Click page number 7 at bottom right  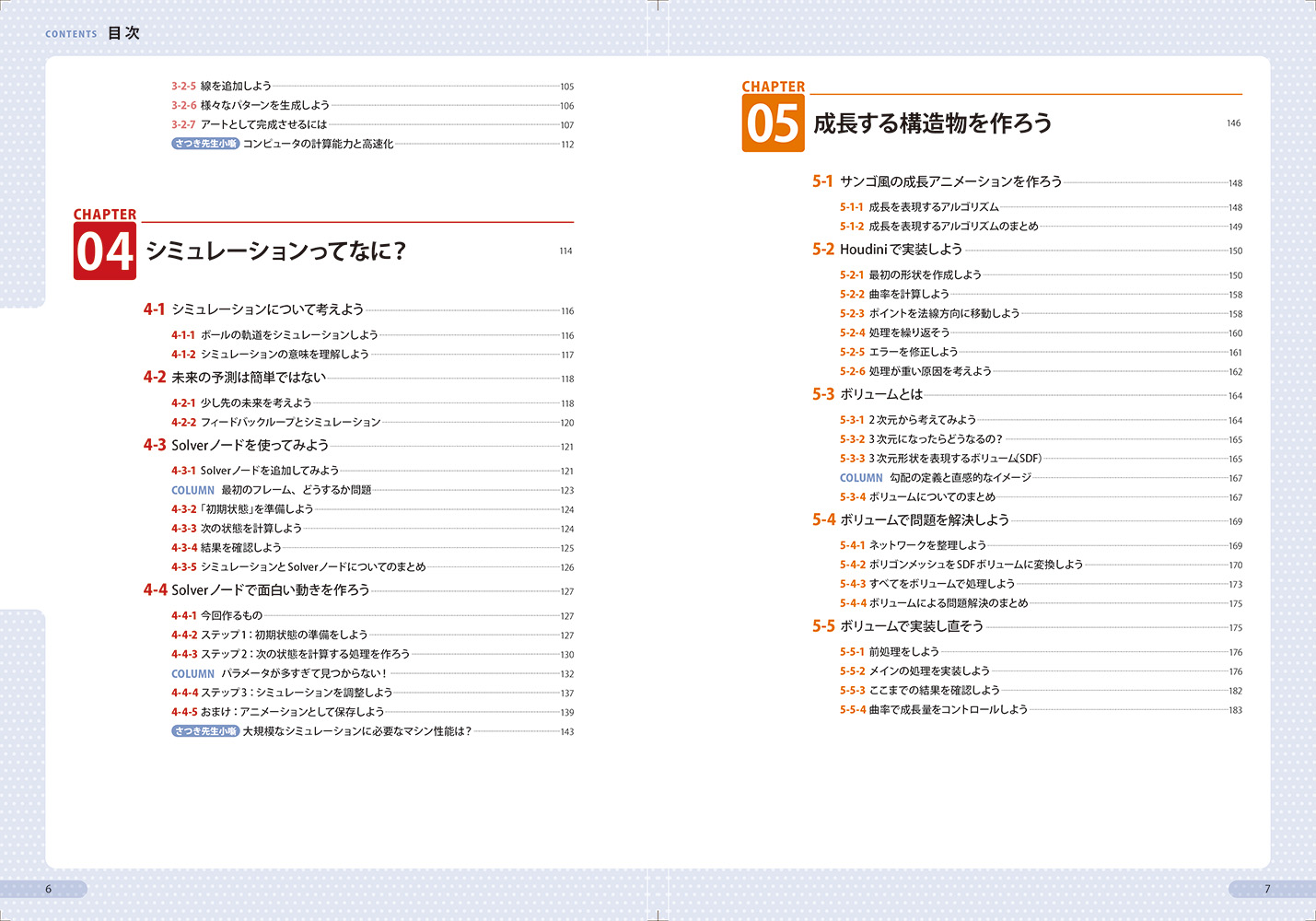point(1266,889)
